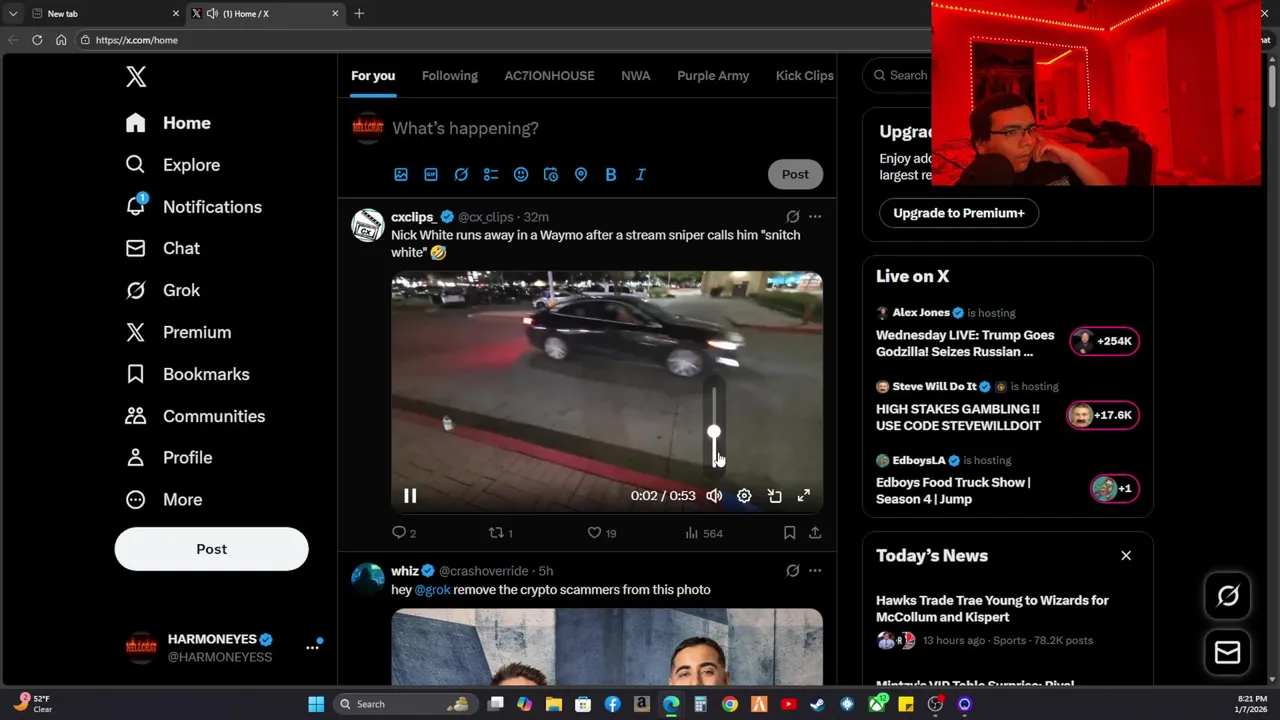This screenshot has width=1280, height=720.
Task: Click Grok icon on cxclips_ post
Action: pyautogui.click(x=793, y=217)
